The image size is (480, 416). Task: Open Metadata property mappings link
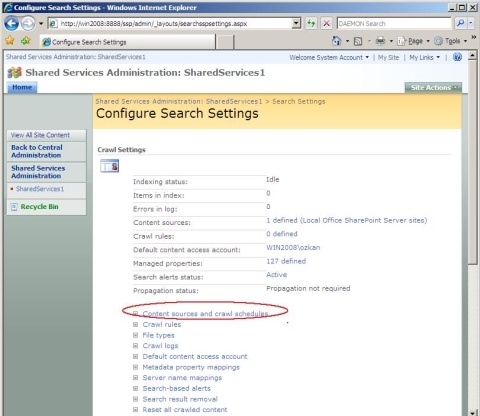191,367
